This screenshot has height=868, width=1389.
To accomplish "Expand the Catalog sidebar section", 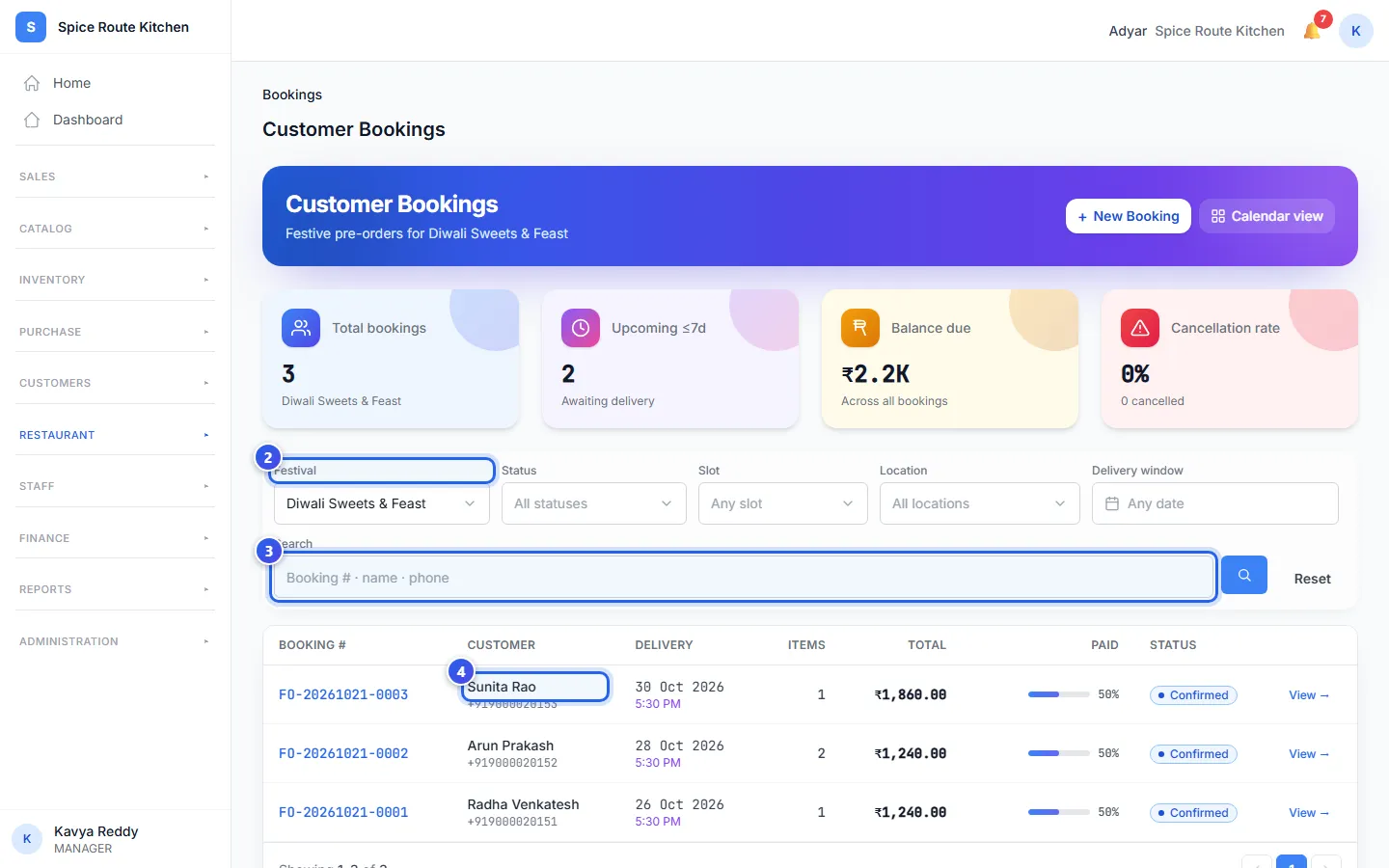I will [x=115, y=229].
